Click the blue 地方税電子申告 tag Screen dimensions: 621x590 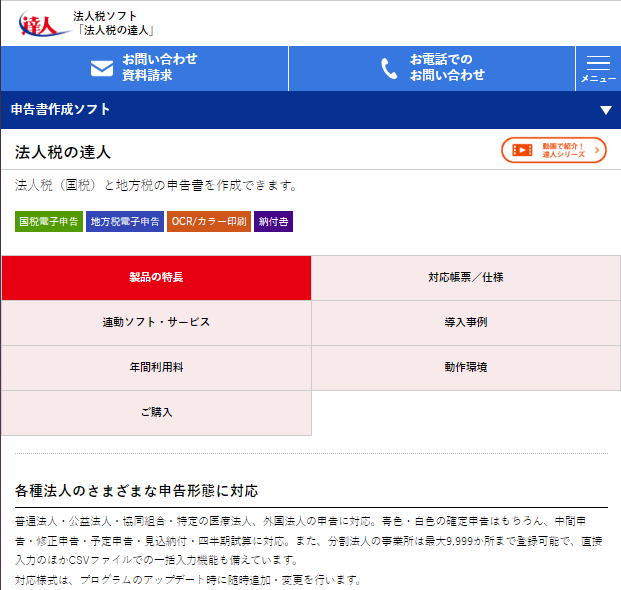[125, 222]
